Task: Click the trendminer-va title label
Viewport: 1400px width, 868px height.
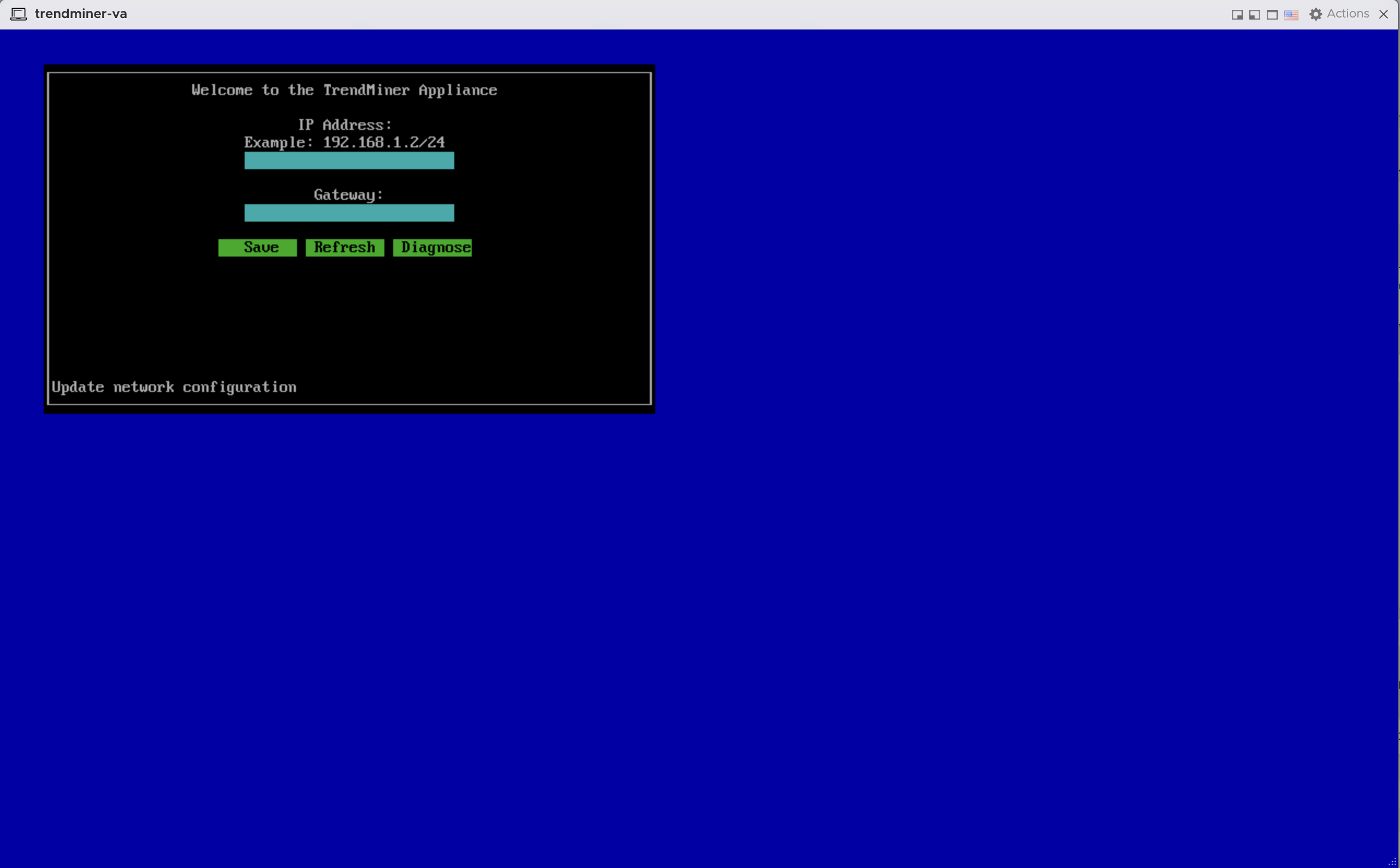Action: (x=81, y=13)
